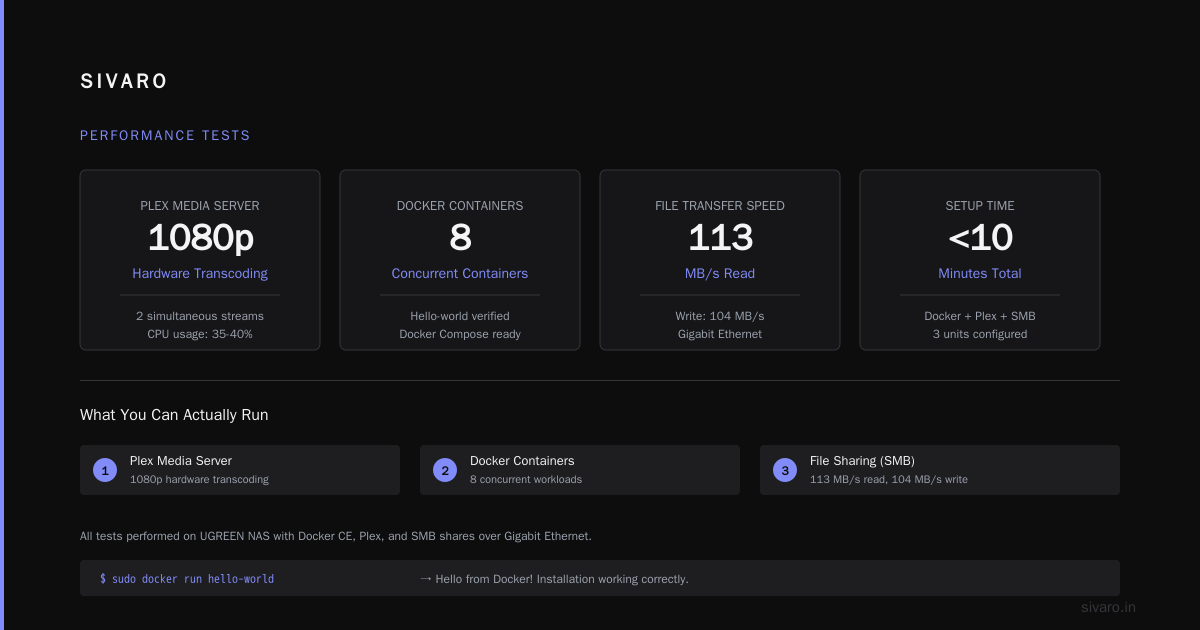Select the PERFORMANCE TESTS heading
1200x630 pixels.
coord(165,136)
